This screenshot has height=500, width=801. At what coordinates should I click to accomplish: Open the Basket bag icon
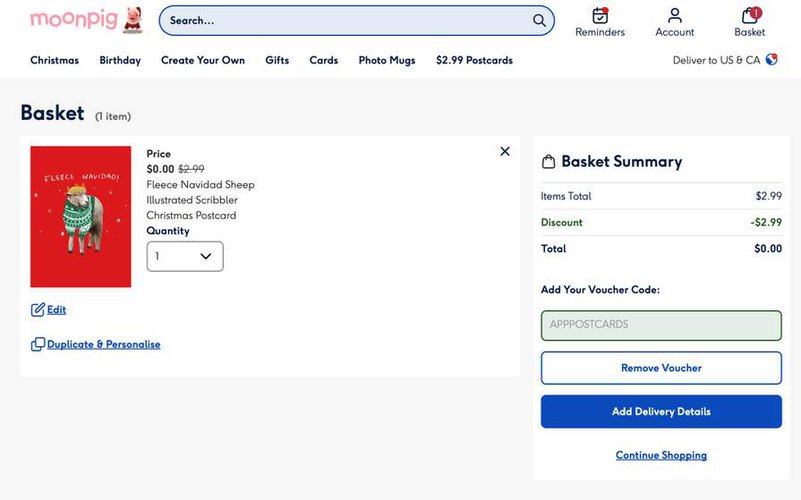click(749, 16)
